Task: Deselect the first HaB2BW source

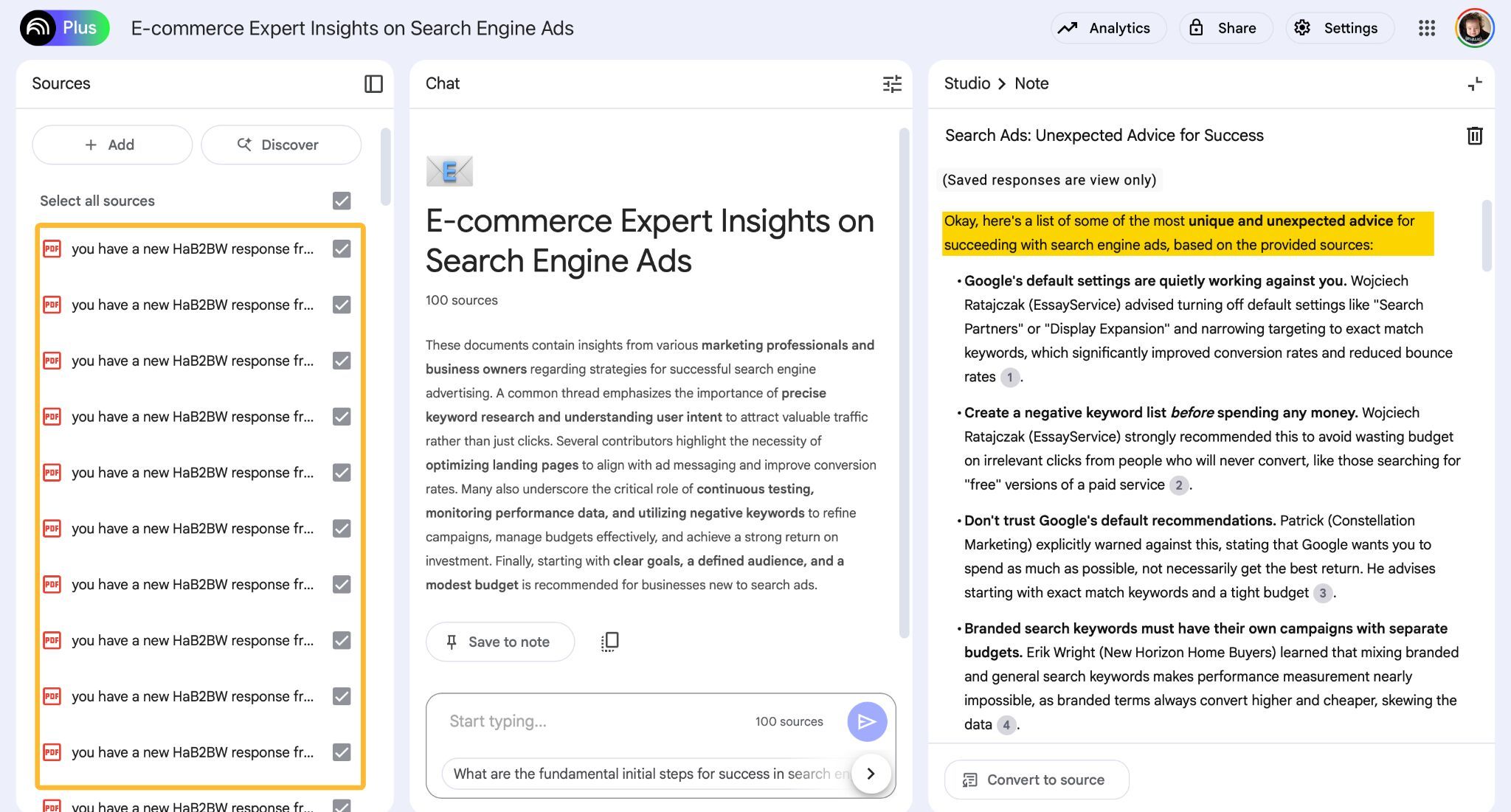Action: tap(341, 249)
